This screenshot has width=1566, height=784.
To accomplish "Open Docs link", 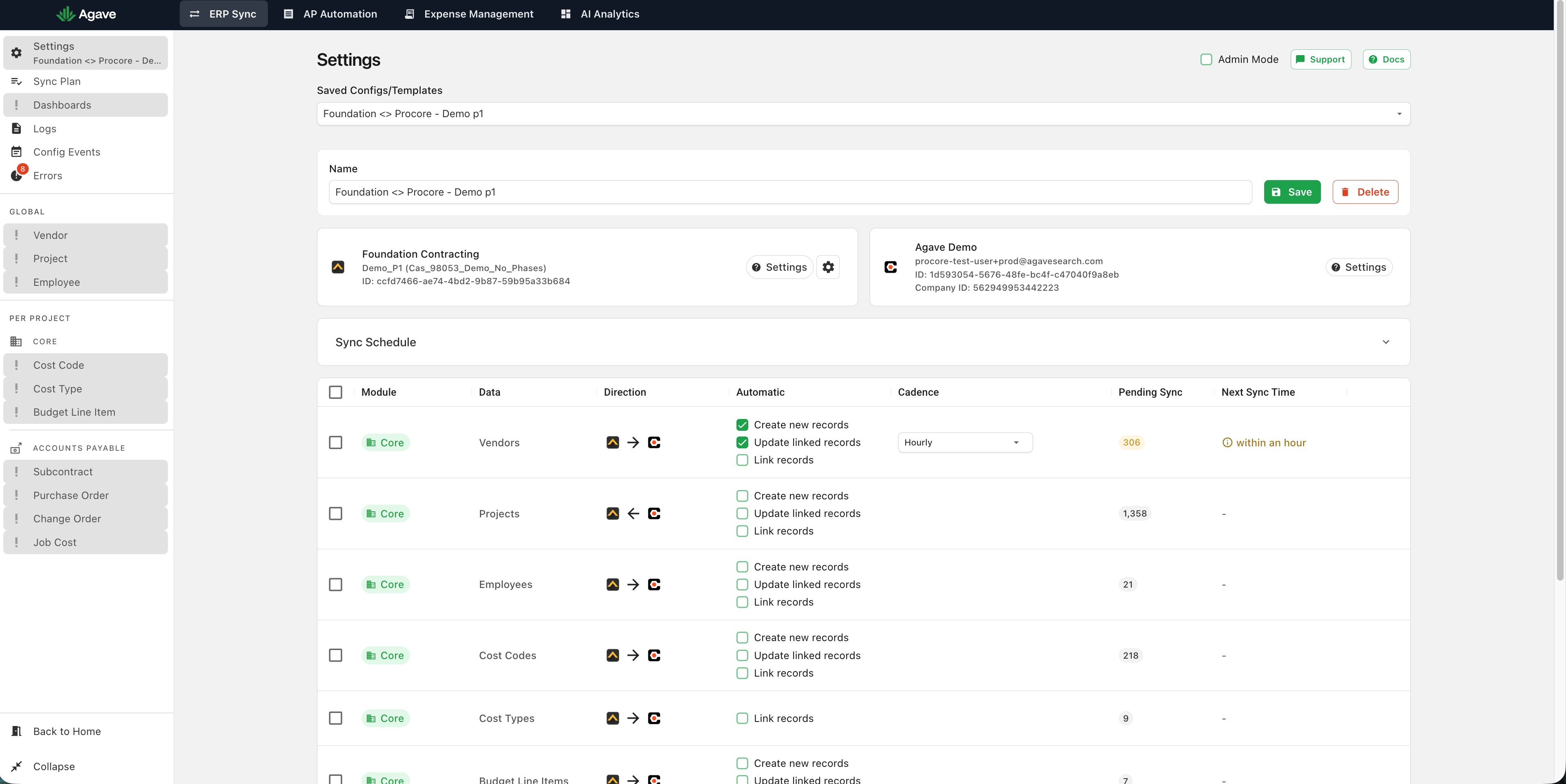I will [x=1386, y=60].
